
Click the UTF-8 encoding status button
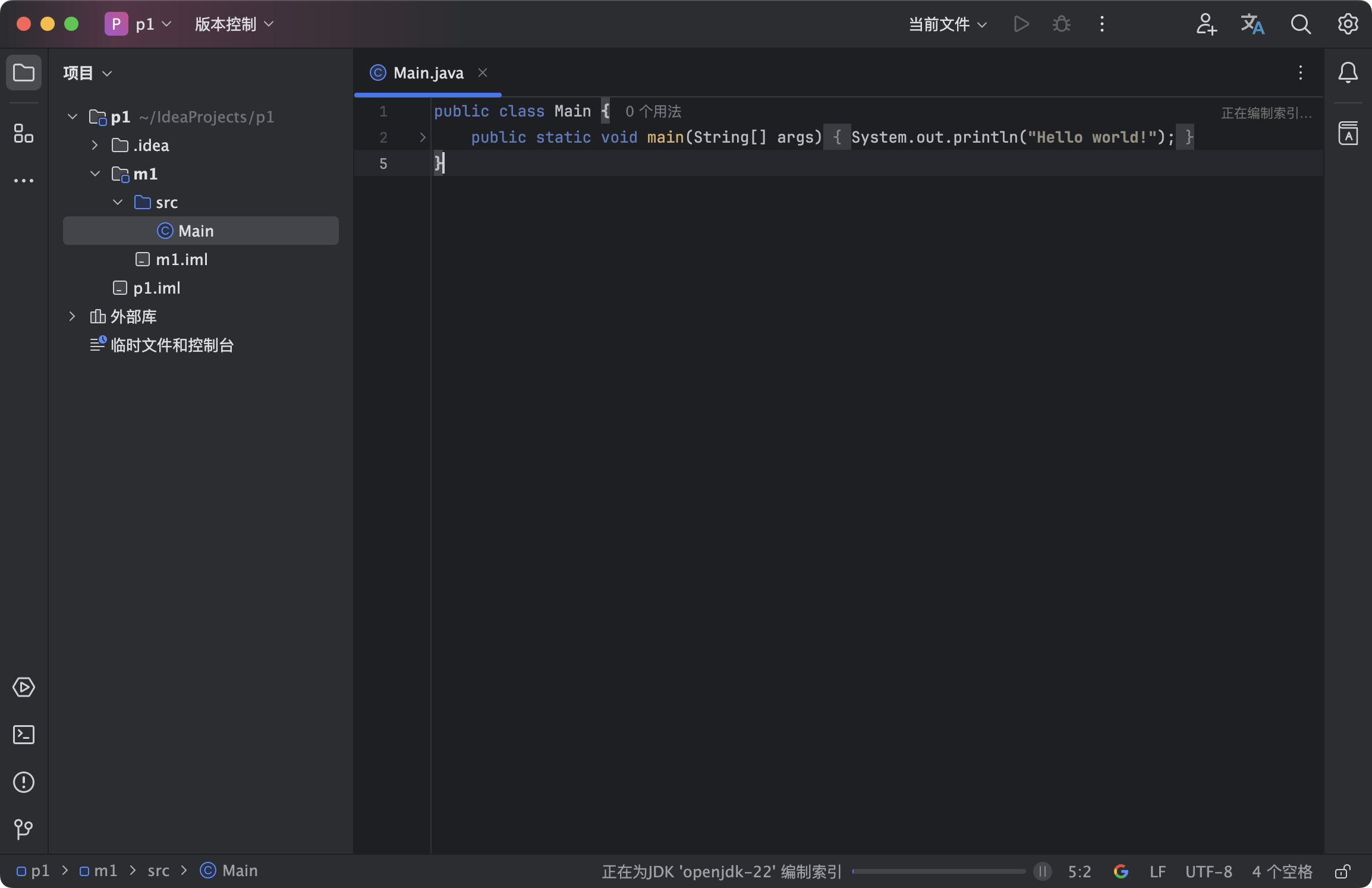1208,871
